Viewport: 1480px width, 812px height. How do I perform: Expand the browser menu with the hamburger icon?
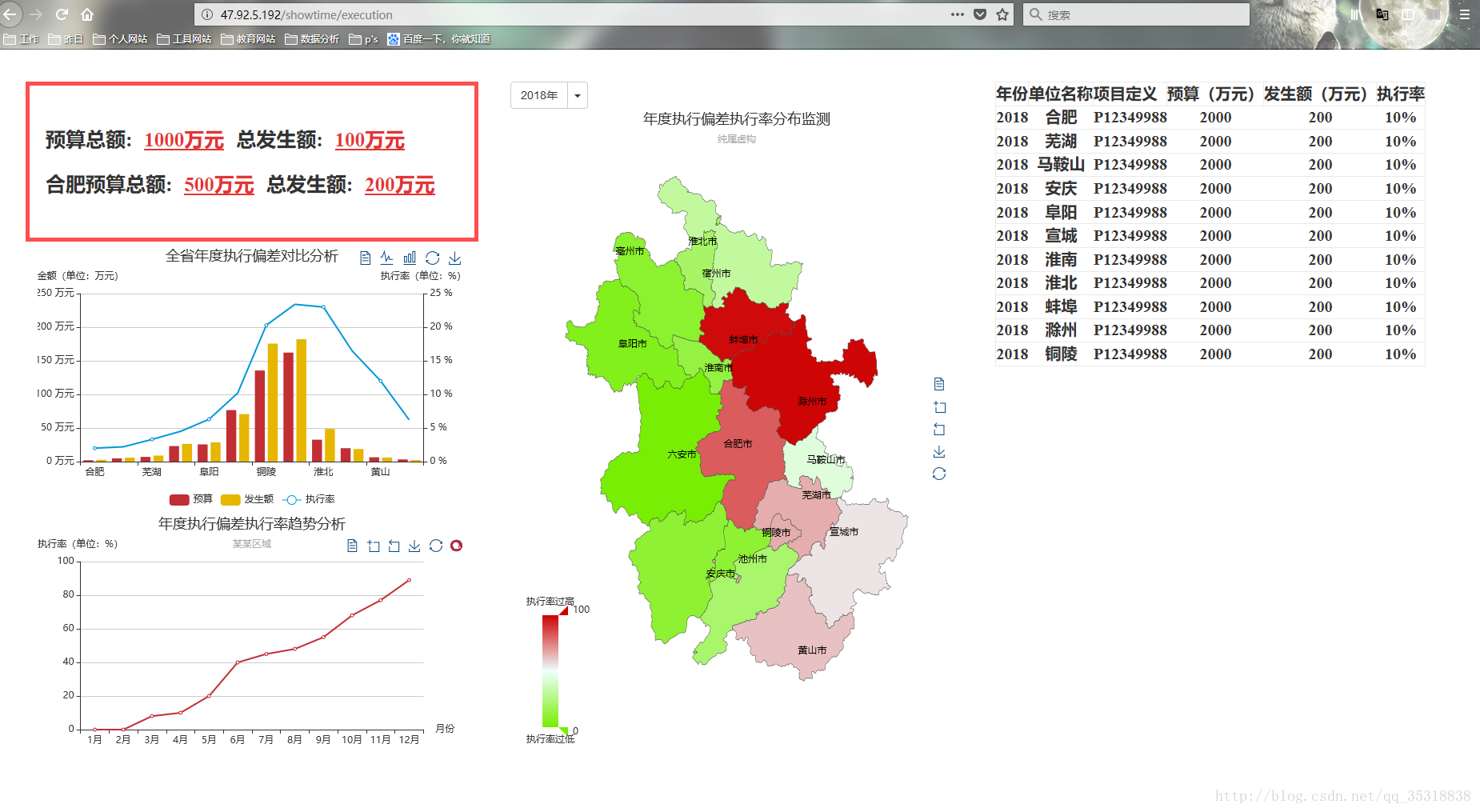click(1466, 14)
